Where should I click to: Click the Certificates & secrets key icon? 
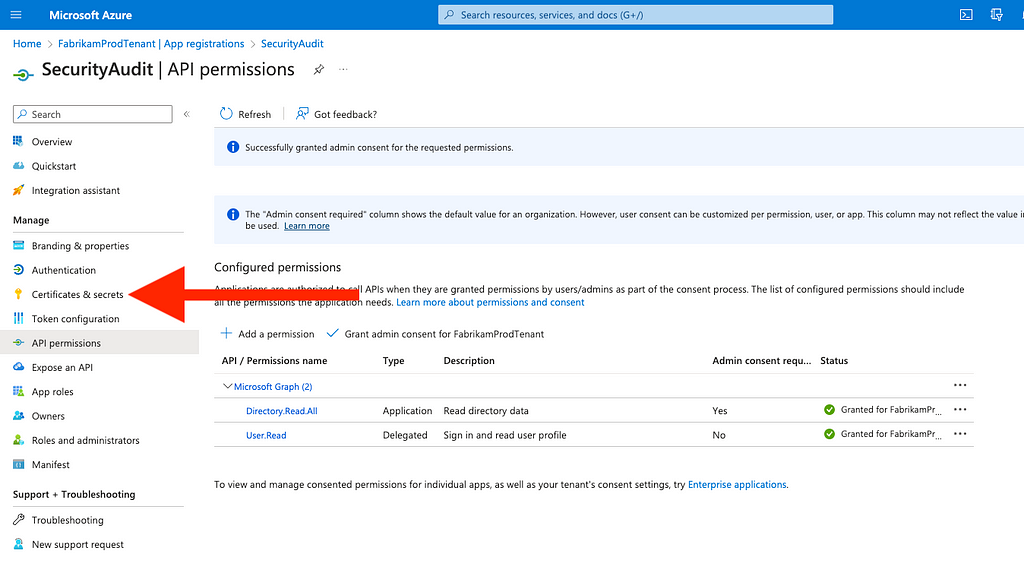pos(18,294)
